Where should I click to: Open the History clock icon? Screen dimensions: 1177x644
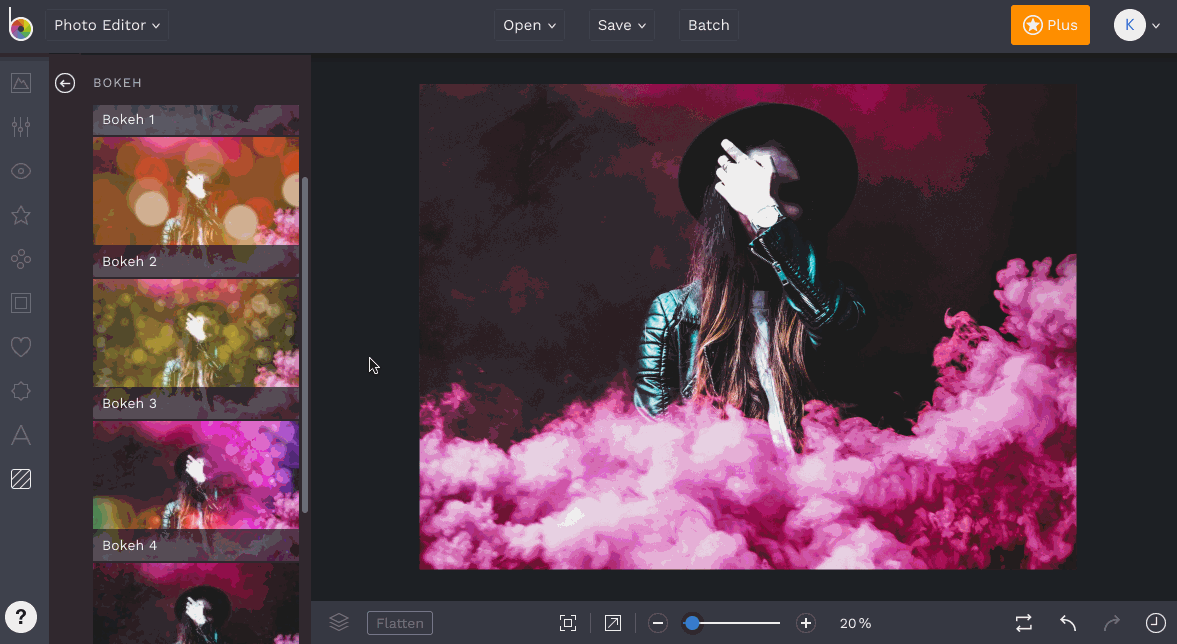coord(1156,623)
